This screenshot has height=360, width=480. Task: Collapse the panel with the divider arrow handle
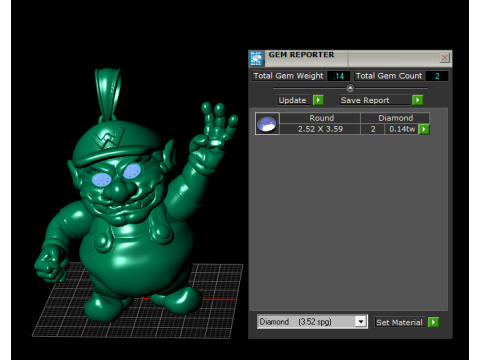coord(350,88)
